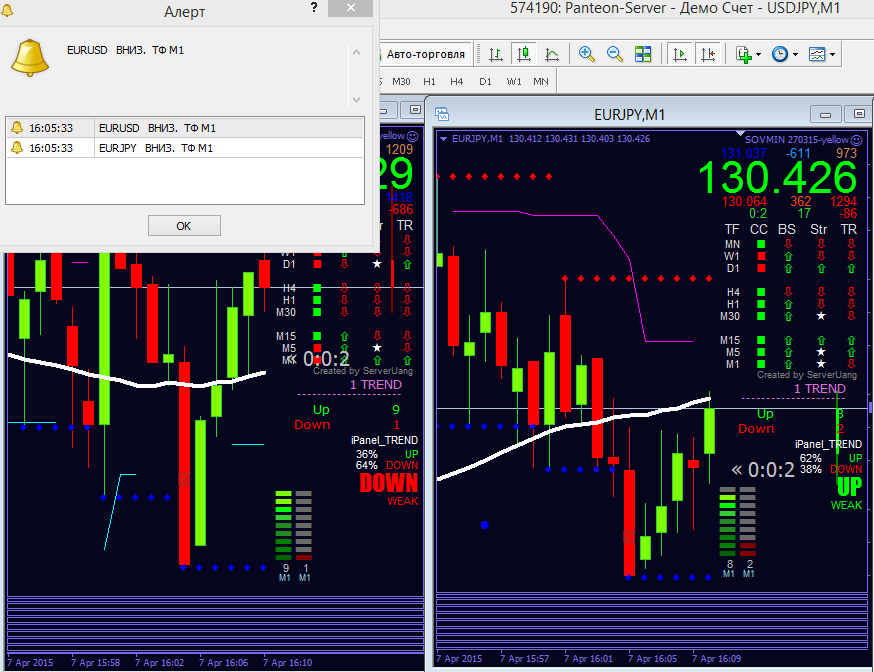Confirm the alert with OK button

(184, 226)
